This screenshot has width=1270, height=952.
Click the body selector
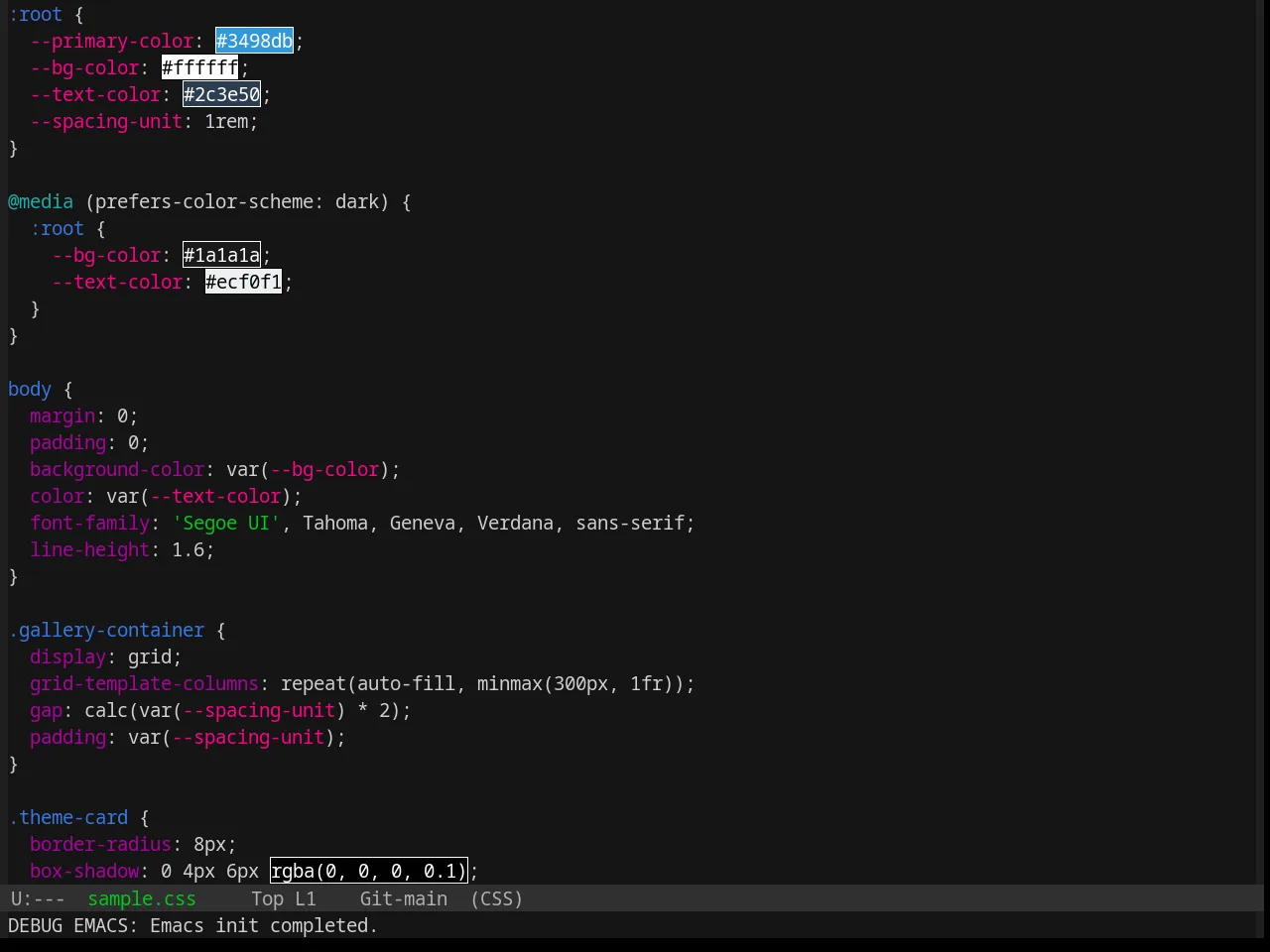30,389
